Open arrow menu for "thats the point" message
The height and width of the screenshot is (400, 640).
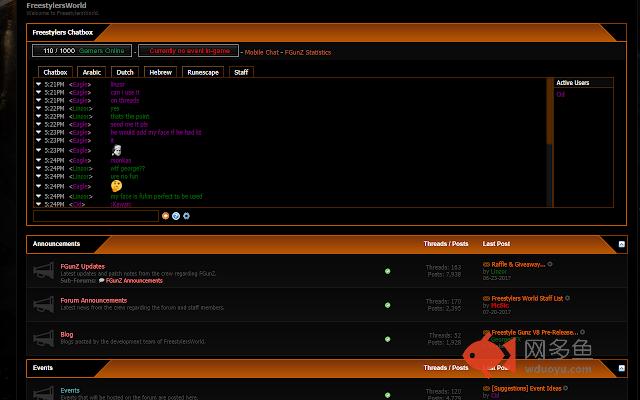39,116
